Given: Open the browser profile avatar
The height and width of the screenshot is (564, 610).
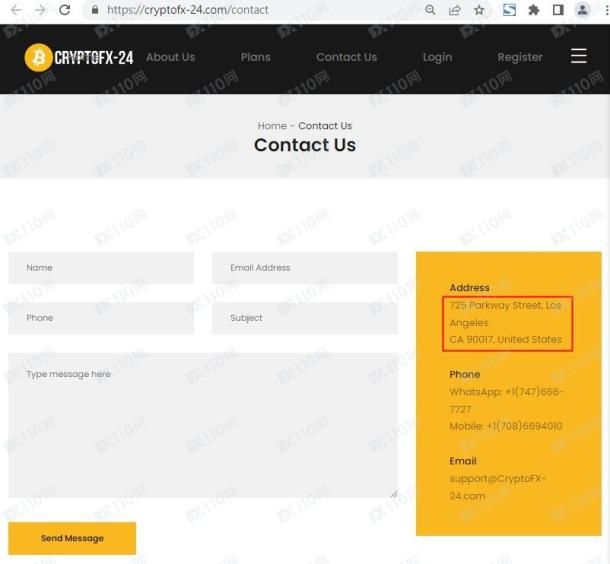Looking at the screenshot, I should (582, 10).
